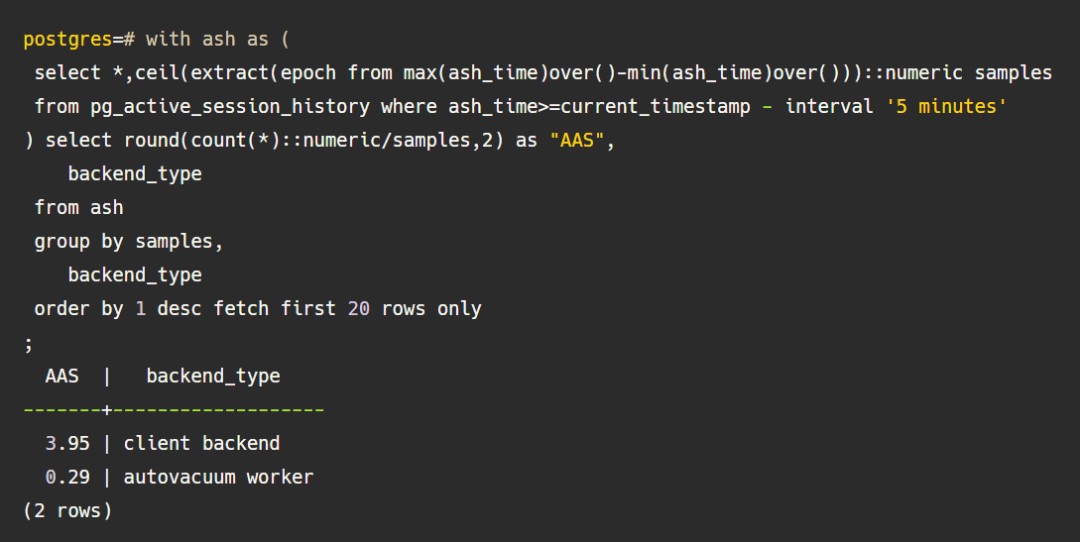1080x542 pixels.
Task: Click the number 20 in fetch clause
Action: click(358, 308)
